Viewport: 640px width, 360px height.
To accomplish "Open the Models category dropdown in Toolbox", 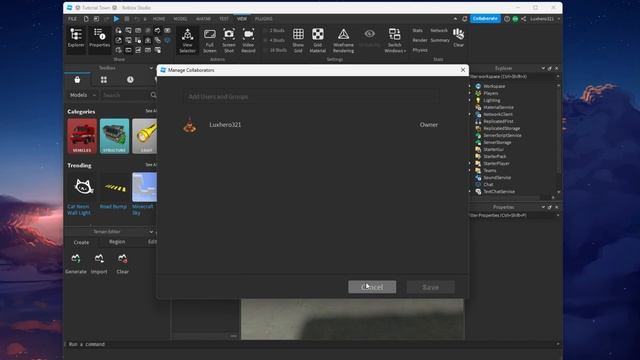I will coord(82,95).
